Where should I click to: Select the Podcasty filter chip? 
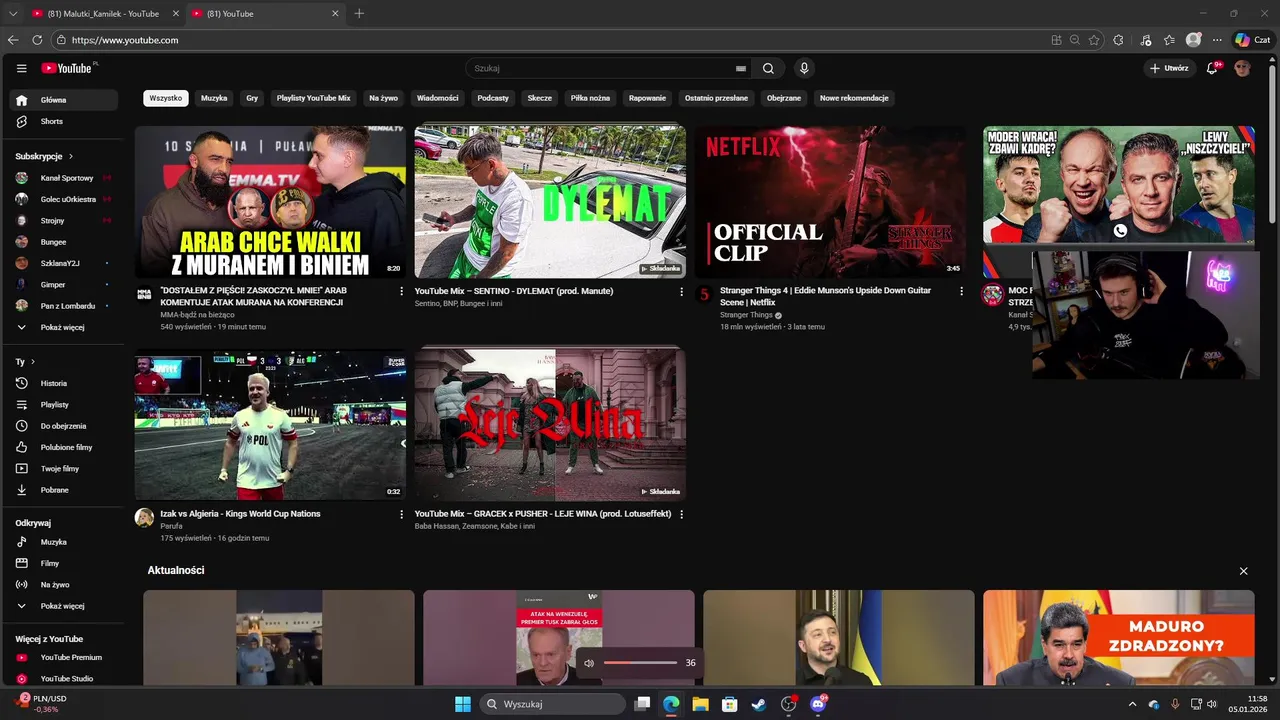click(493, 98)
